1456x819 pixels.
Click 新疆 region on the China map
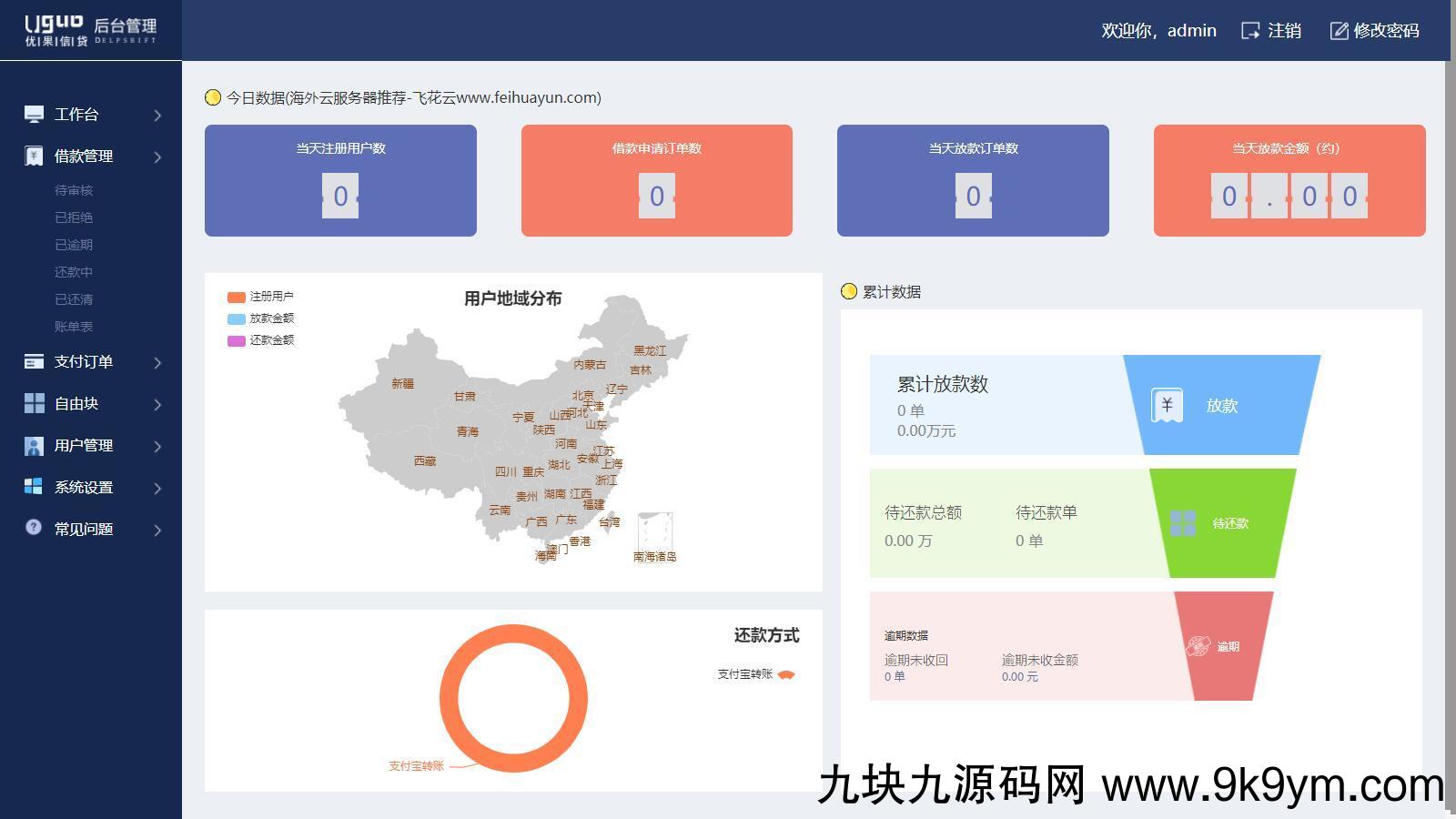coord(402,383)
